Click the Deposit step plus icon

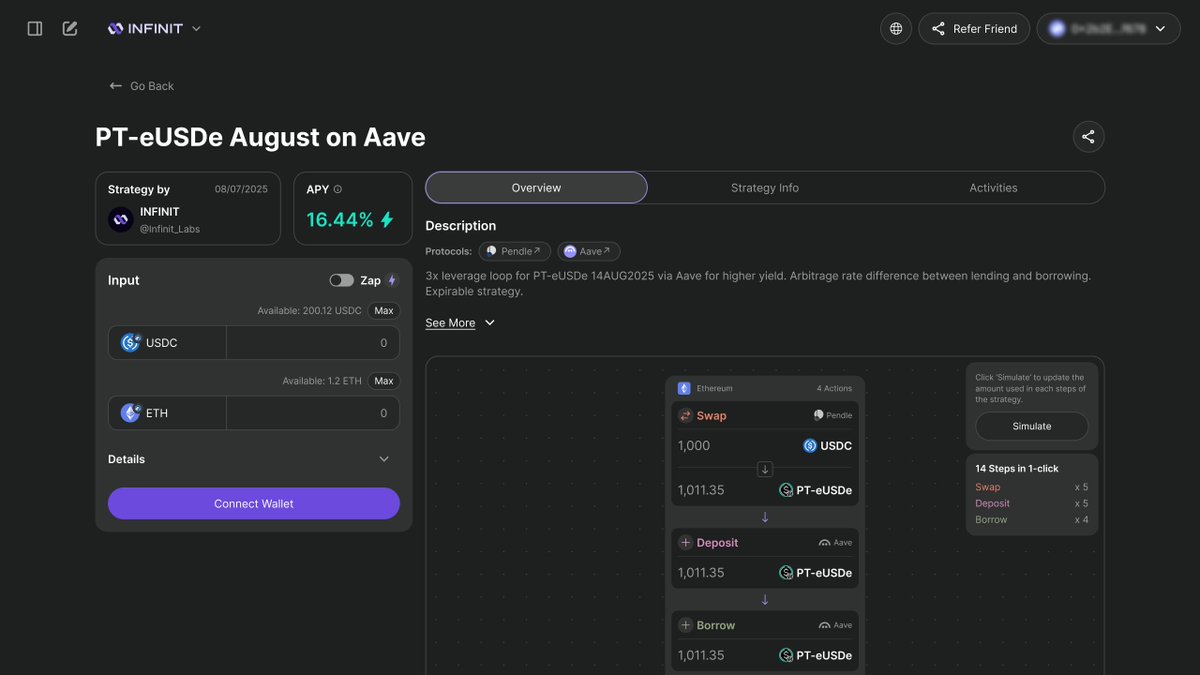(x=685, y=543)
